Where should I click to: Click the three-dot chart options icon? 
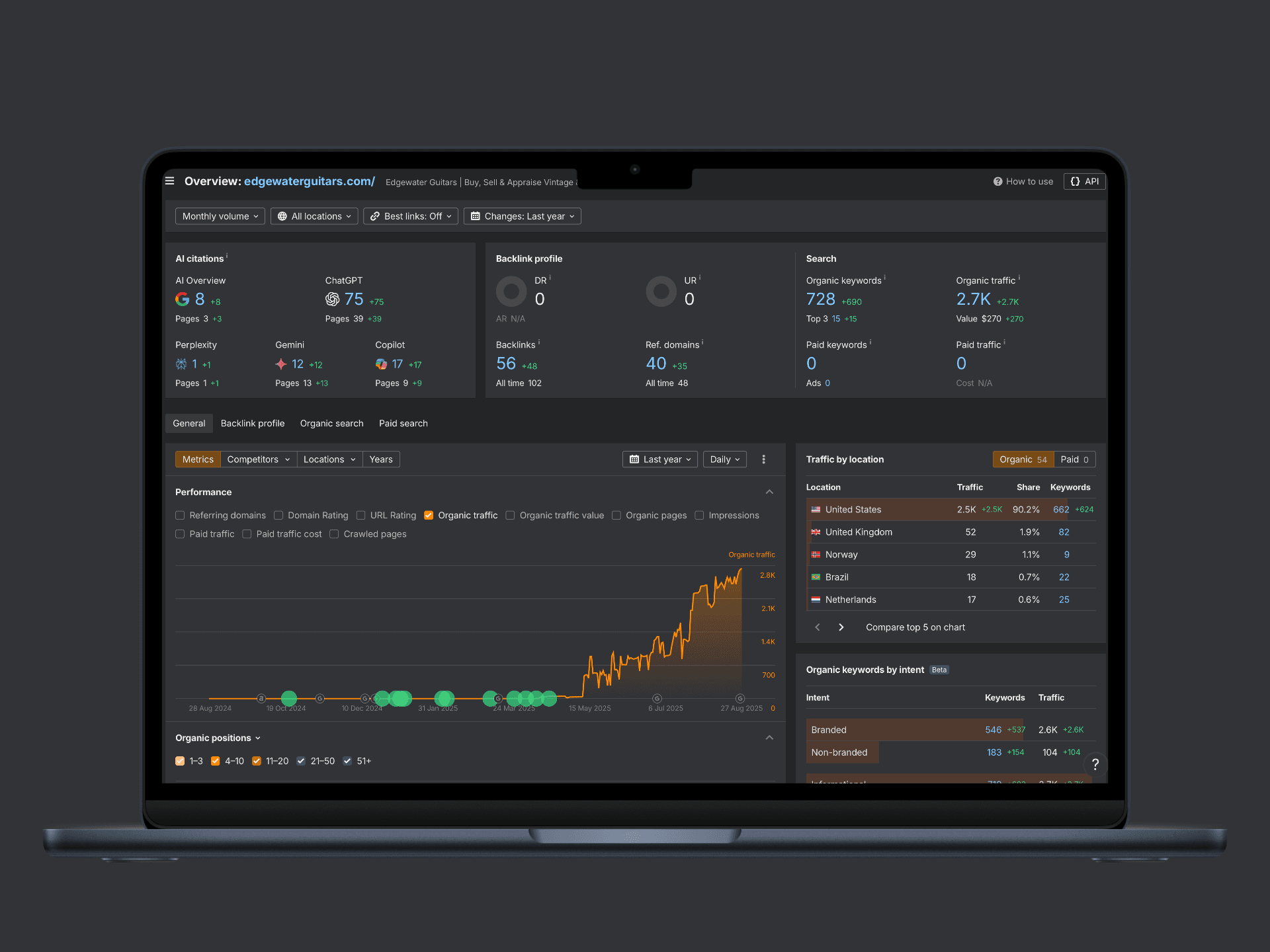coord(763,459)
